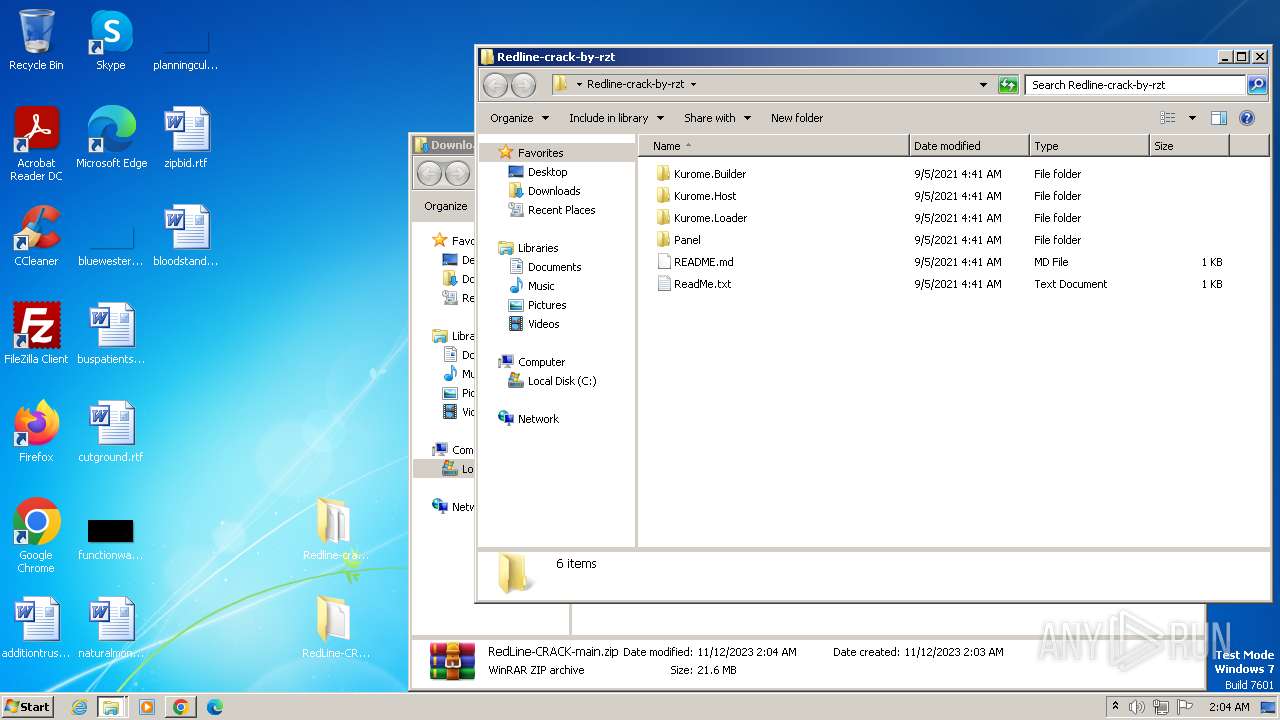Open Google Chrome desktop shortcut
The height and width of the screenshot is (720, 1280).
click(36, 536)
